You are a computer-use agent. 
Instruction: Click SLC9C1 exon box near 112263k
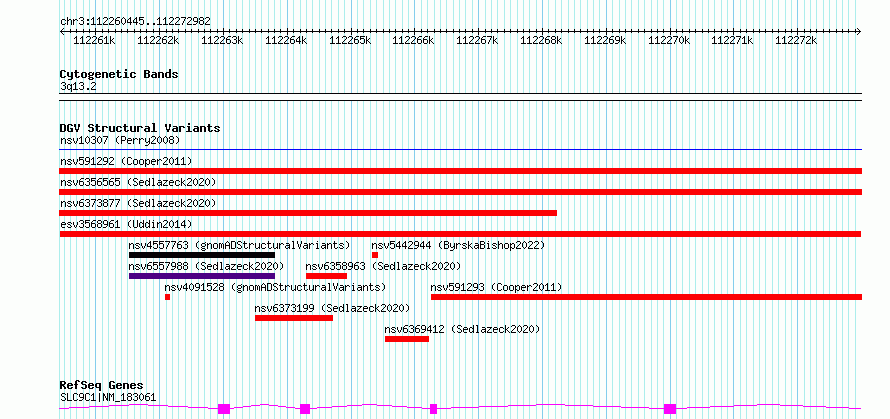[224, 409]
